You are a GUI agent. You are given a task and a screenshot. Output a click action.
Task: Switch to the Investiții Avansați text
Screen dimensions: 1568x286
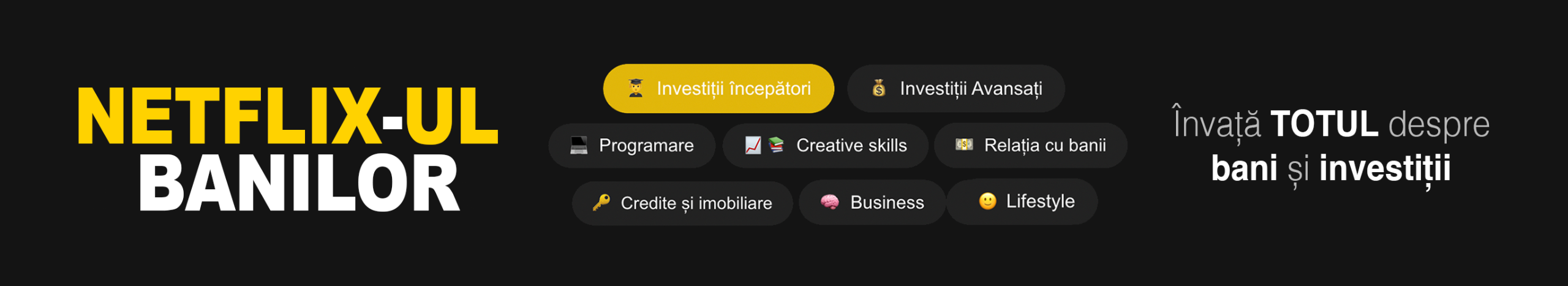[971, 89]
